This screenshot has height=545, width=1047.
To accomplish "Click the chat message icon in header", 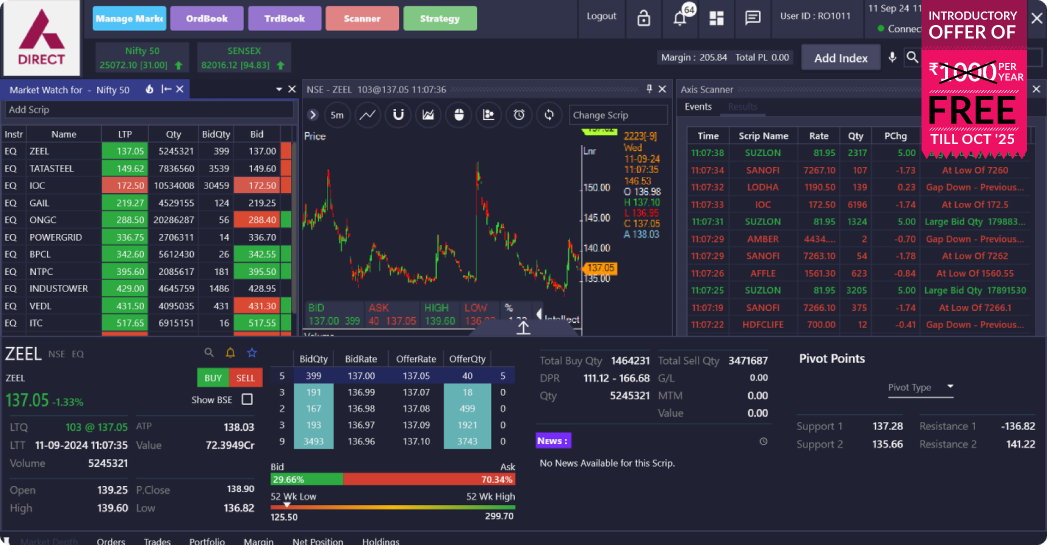I will (x=753, y=18).
